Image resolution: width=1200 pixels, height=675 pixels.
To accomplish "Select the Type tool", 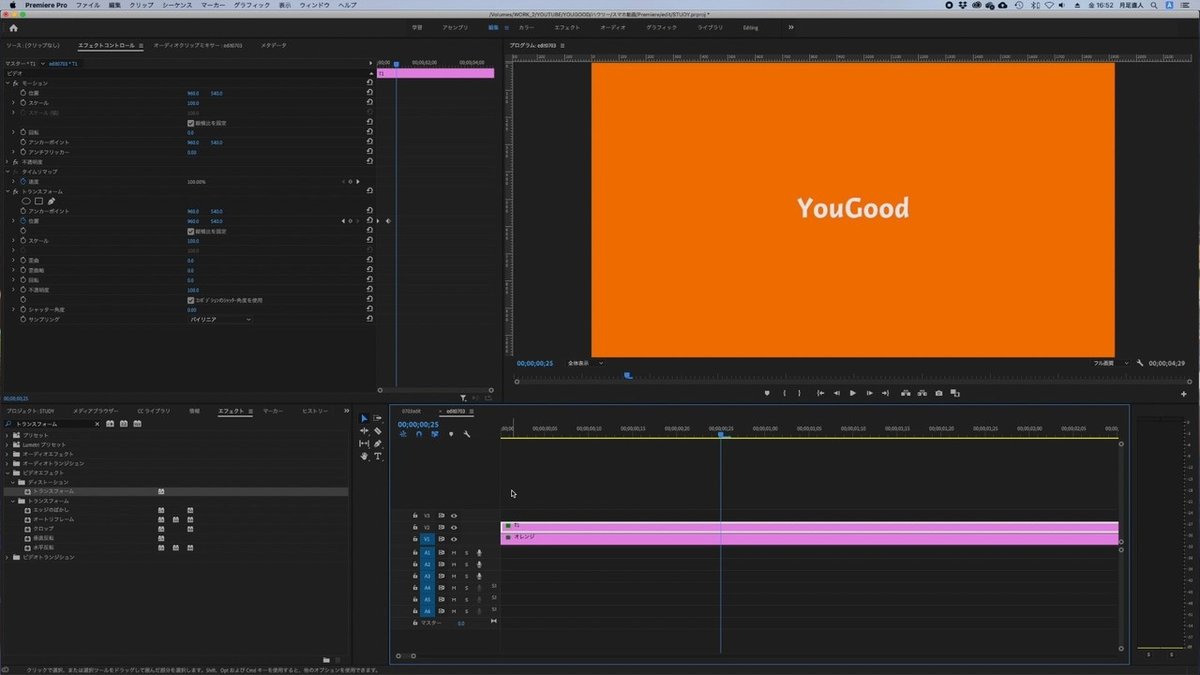I will 378,456.
